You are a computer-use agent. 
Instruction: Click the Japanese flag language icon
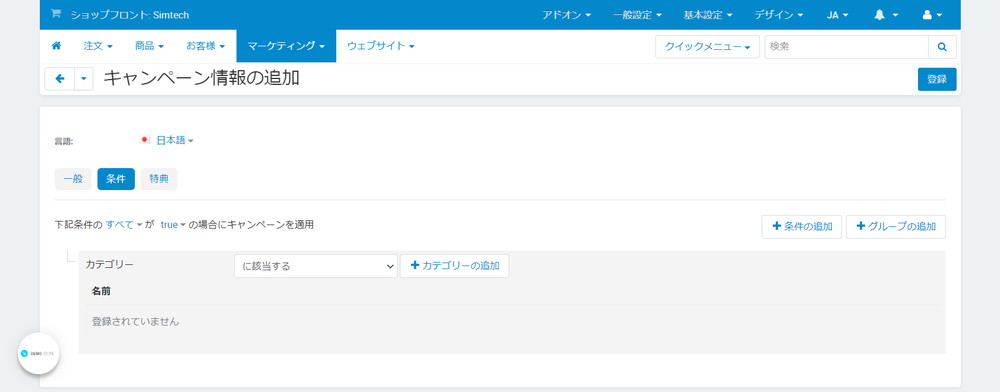click(x=144, y=140)
